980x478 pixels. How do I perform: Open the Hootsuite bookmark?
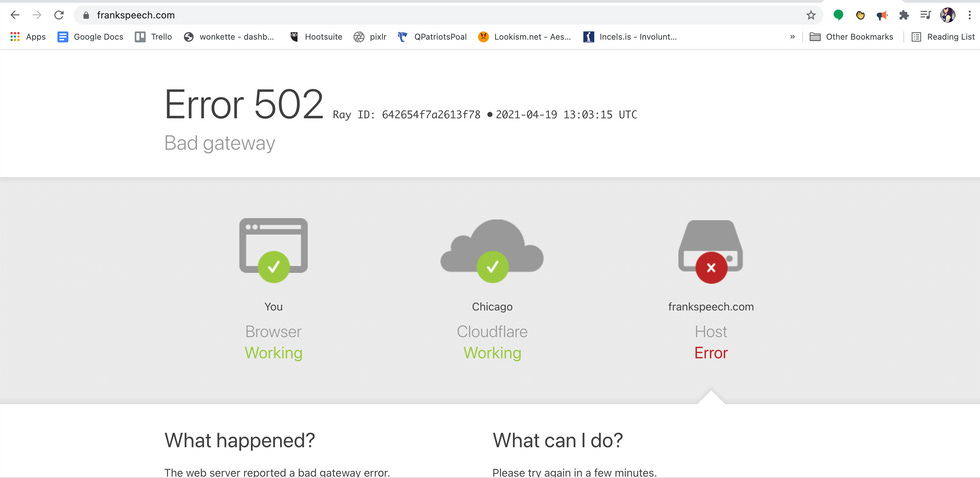point(316,37)
